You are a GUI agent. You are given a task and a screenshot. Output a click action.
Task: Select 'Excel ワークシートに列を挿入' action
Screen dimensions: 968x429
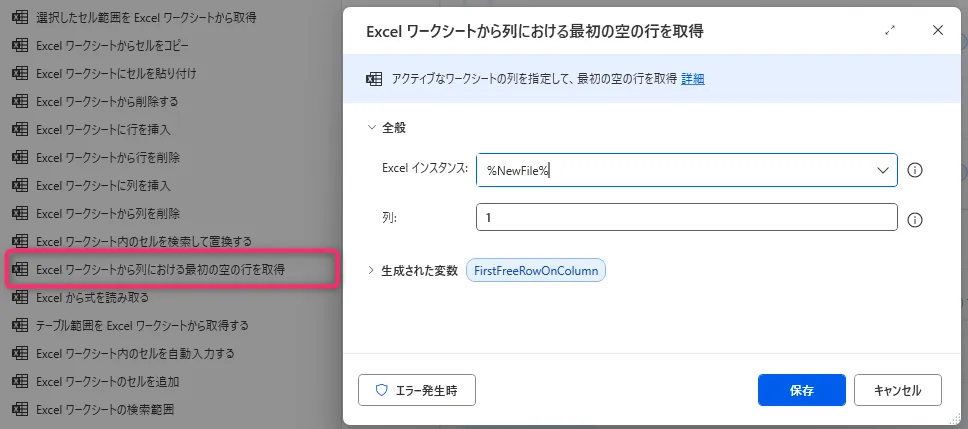click(103, 185)
